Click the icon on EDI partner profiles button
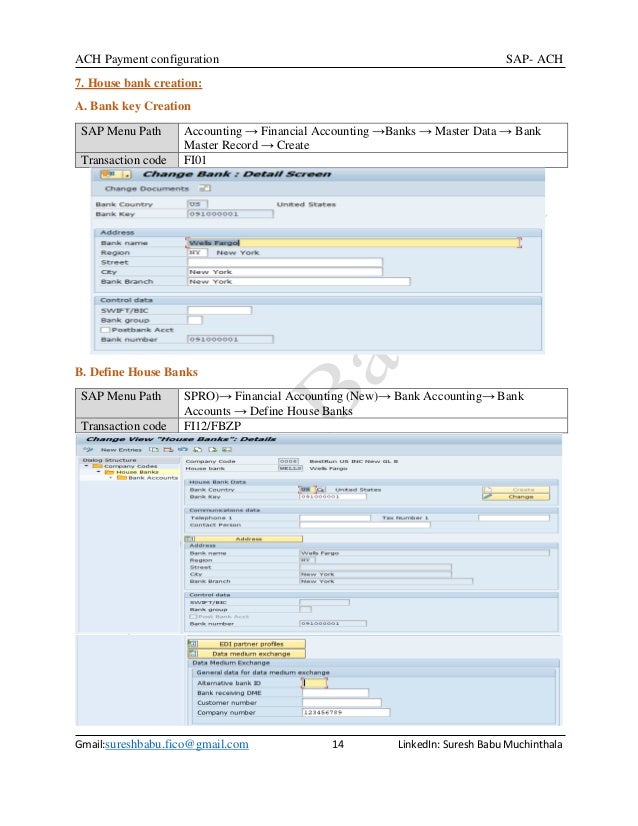This screenshot has width=638, height=826. pyautogui.click(x=193, y=644)
